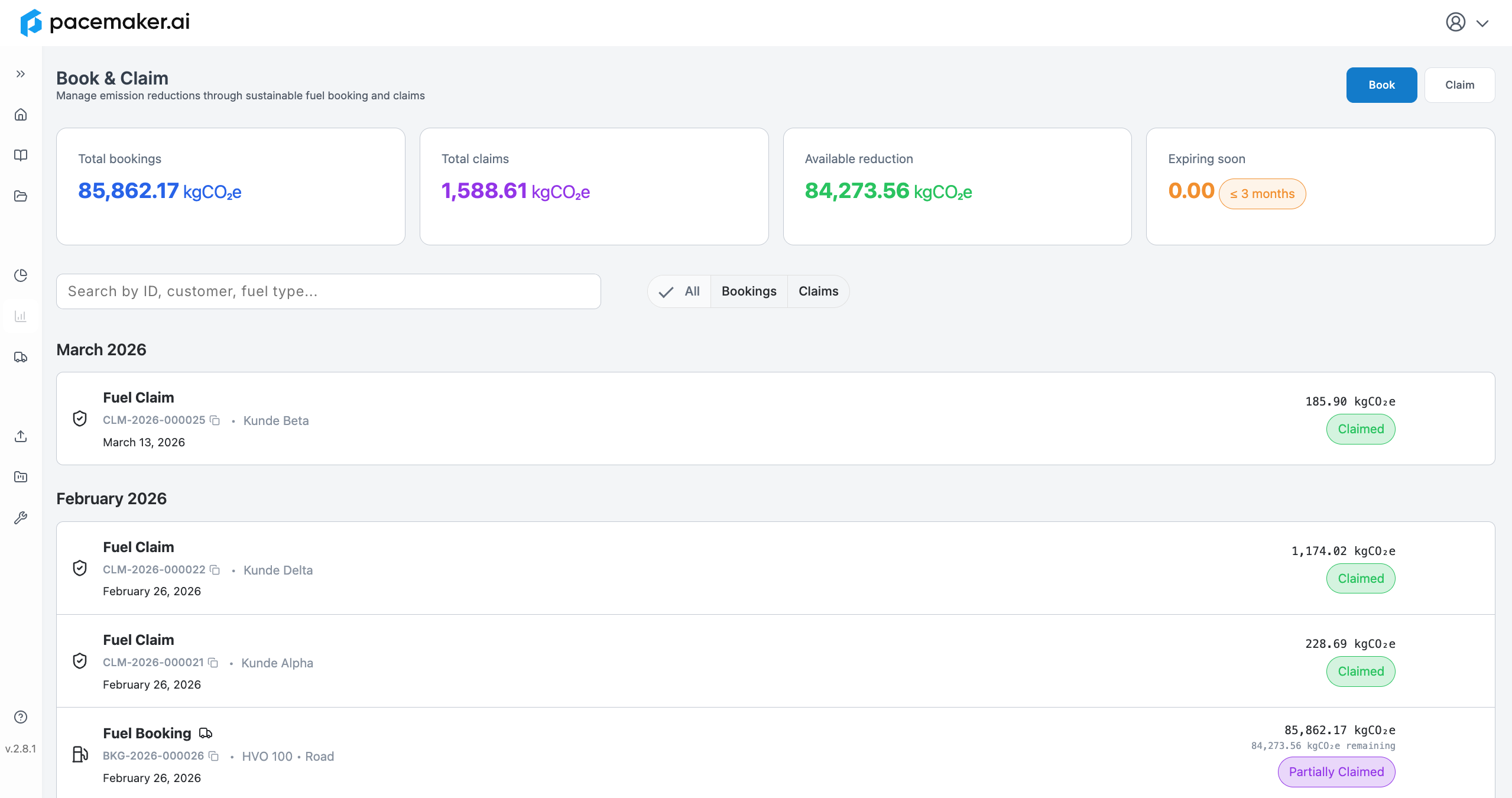Viewport: 1512px width, 798px height.
Task: Click amount 185.90 kgCO₂e
Action: click(1350, 402)
